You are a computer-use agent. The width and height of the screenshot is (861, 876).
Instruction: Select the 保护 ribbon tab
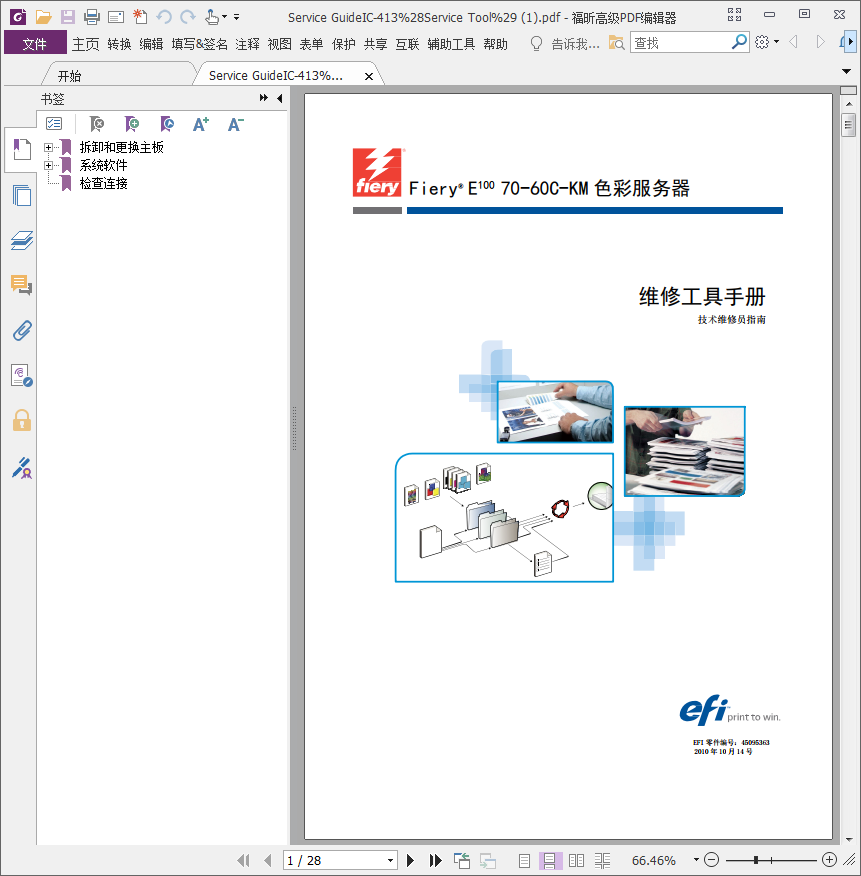coord(344,44)
